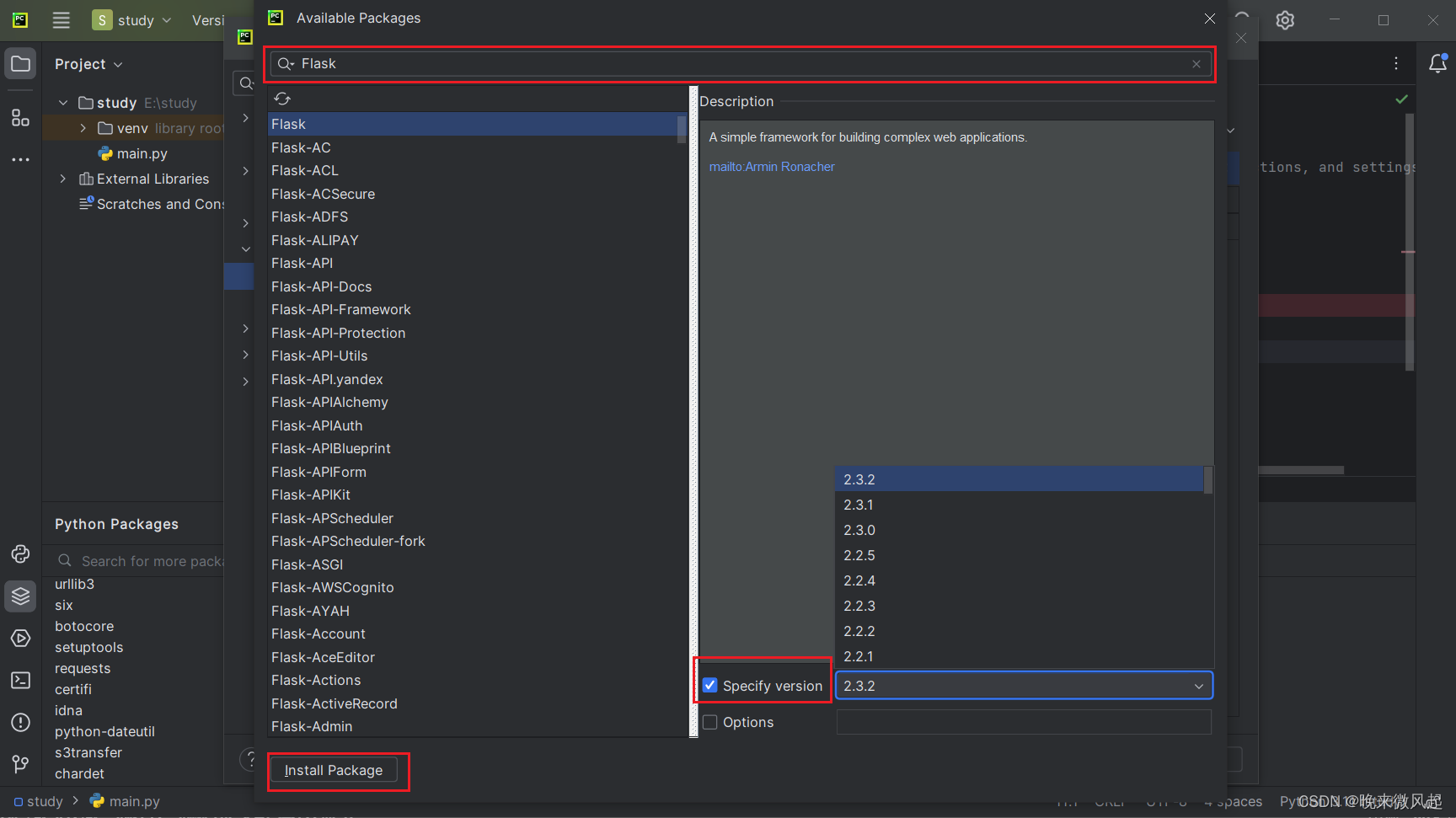Select version 2.2.4 from list
The height and width of the screenshot is (818, 1456).
1019,580
